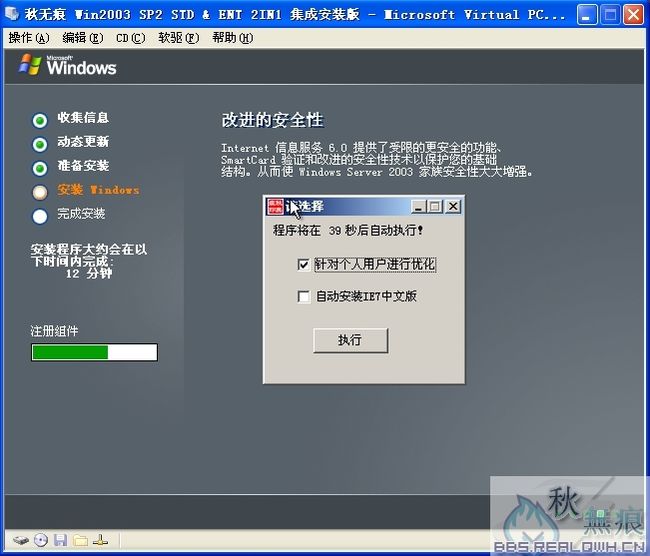Click the 安装 Windows step indicator
Viewport: 650px width, 556px height.
coord(40,192)
